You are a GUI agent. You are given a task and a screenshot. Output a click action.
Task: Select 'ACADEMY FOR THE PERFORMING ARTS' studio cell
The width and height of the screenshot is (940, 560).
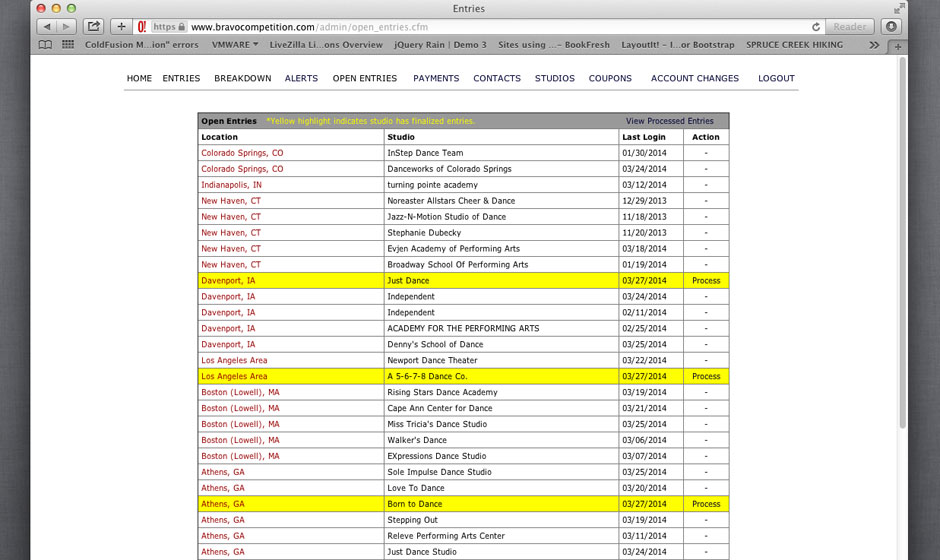coord(501,329)
